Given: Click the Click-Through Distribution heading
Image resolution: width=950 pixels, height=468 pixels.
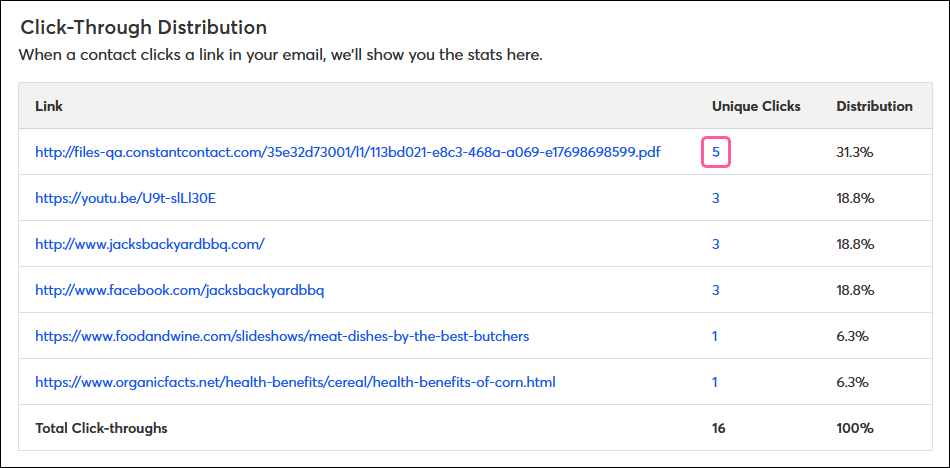Looking at the screenshot, I should (x=144, y=27).
